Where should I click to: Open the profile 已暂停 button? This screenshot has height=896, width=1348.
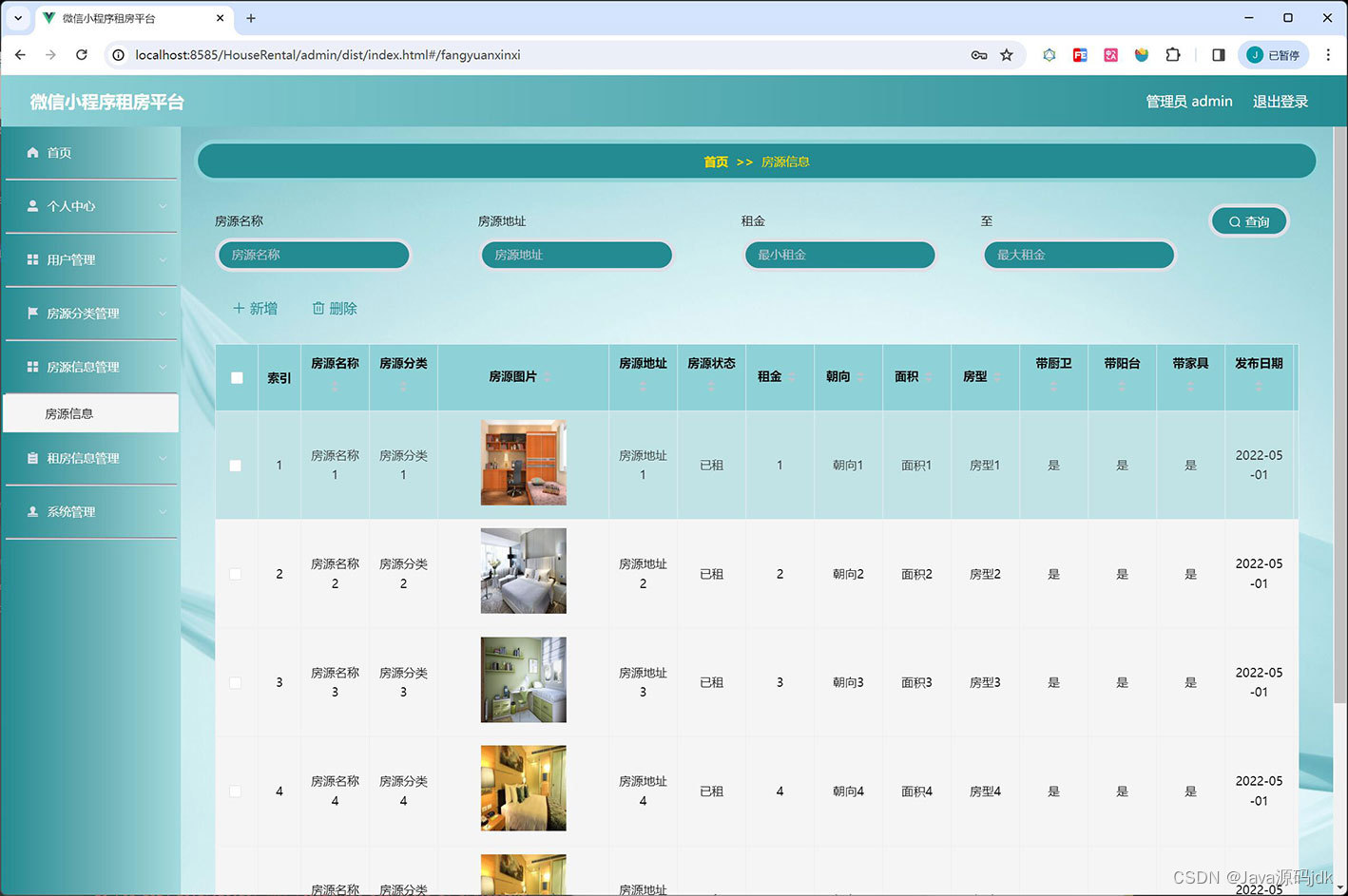point(1273,55)
